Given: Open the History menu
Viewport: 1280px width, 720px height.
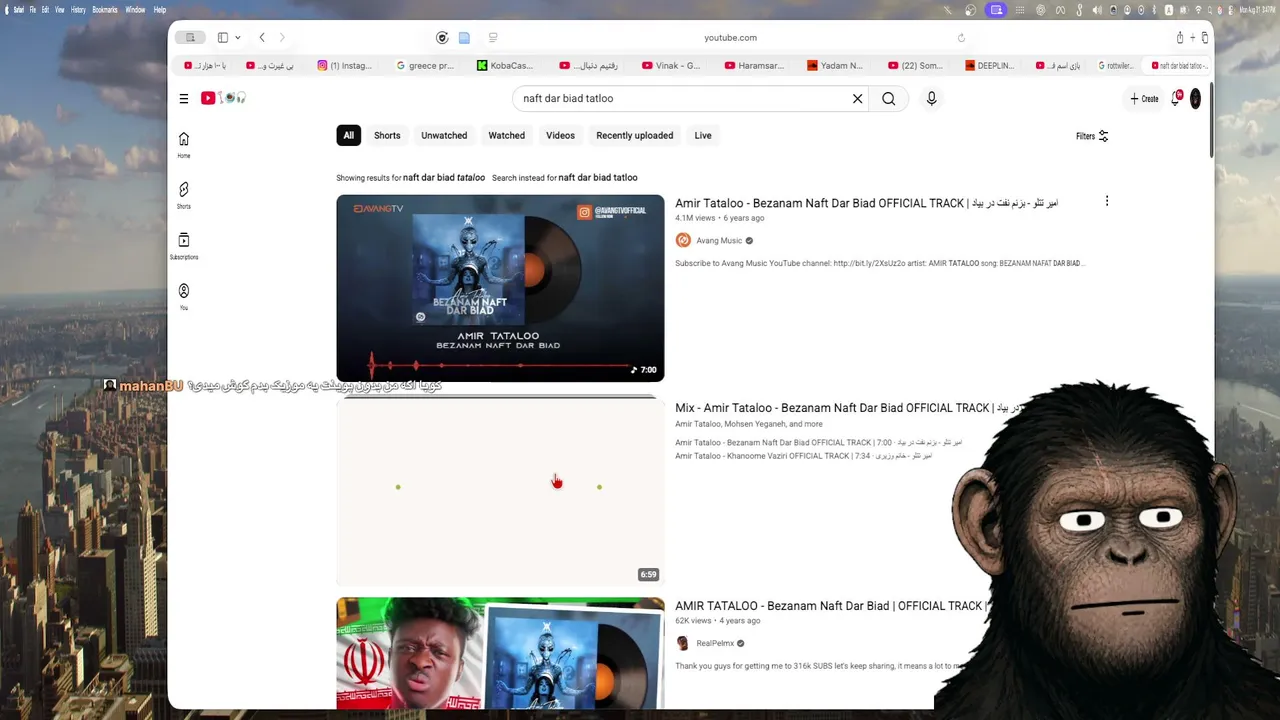Looking at the screenshot, I should [x=78, y=9].
